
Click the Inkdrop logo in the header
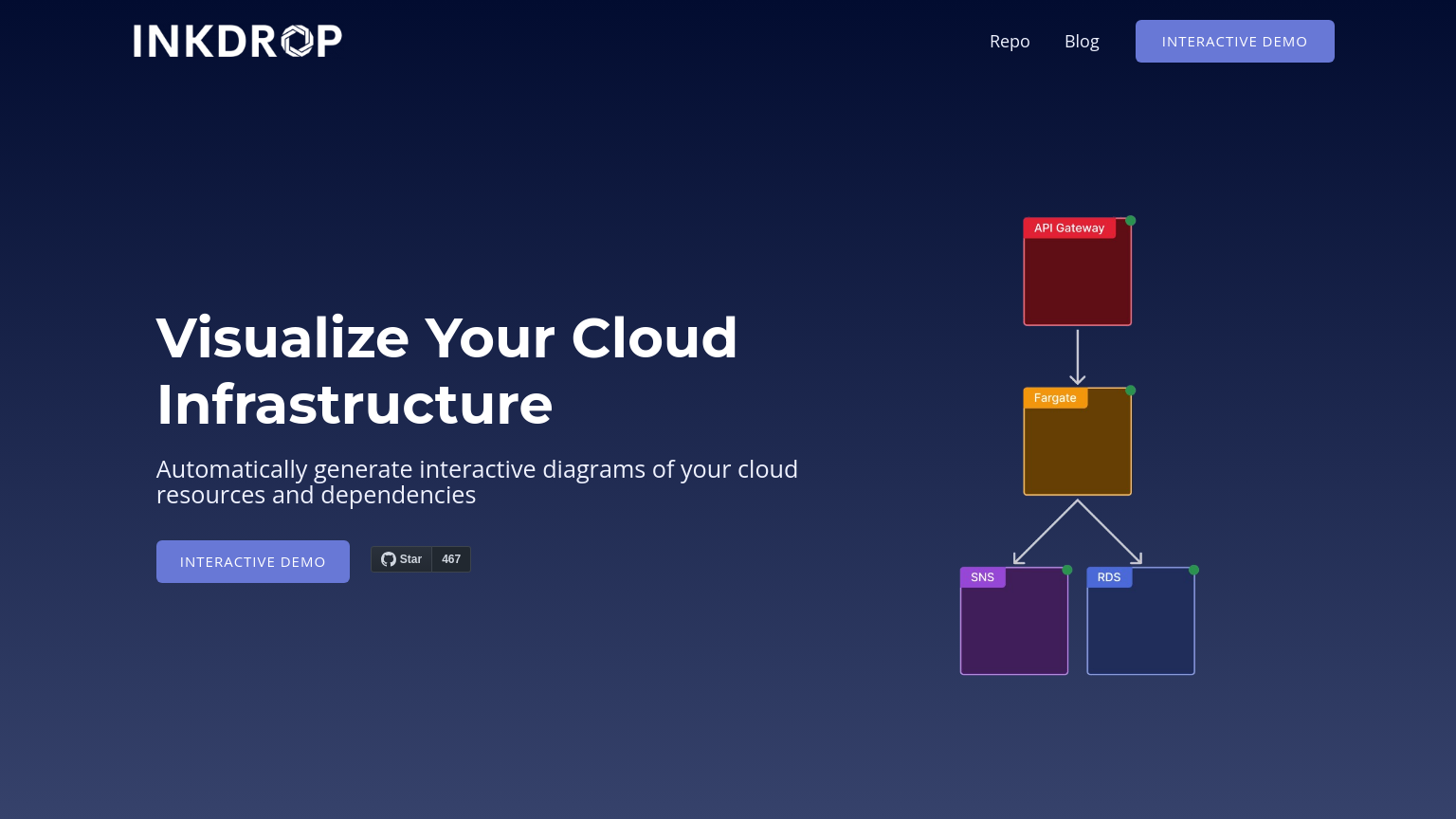[237, 41]
